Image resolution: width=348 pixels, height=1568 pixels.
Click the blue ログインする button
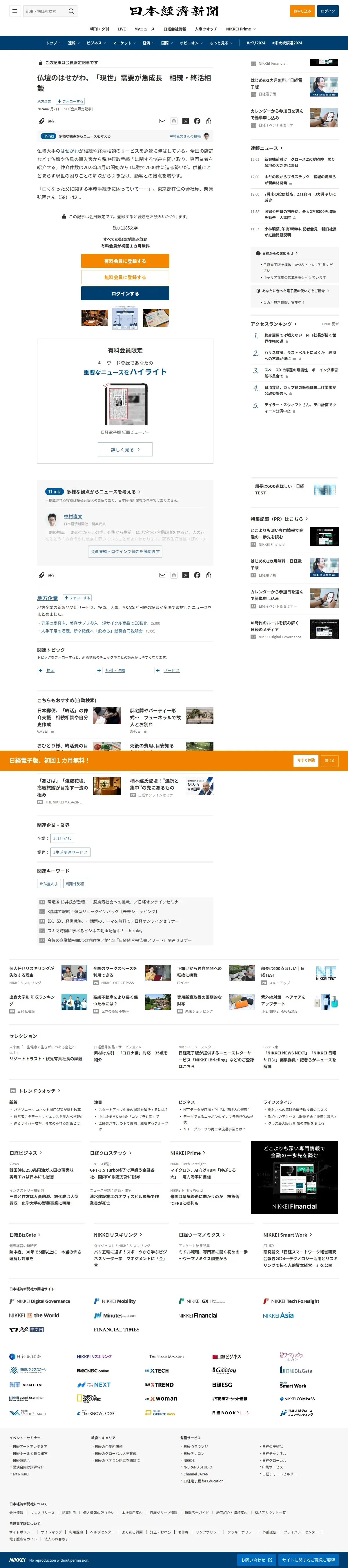125,294
